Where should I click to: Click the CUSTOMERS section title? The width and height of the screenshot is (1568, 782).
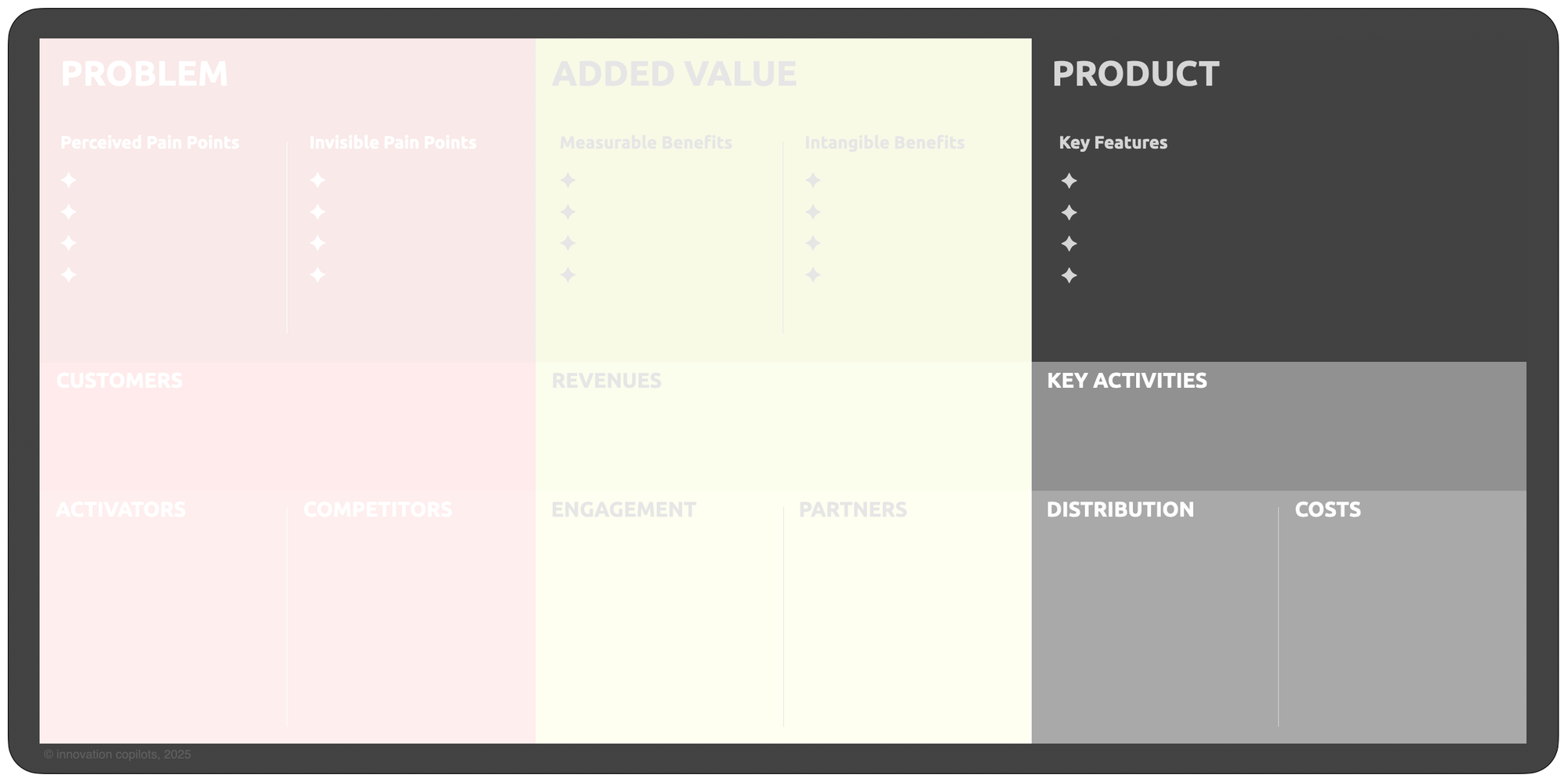pos(119,381)
